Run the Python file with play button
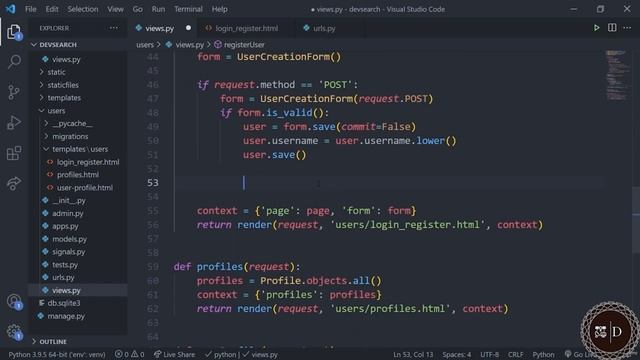 [x=596, y=28]
